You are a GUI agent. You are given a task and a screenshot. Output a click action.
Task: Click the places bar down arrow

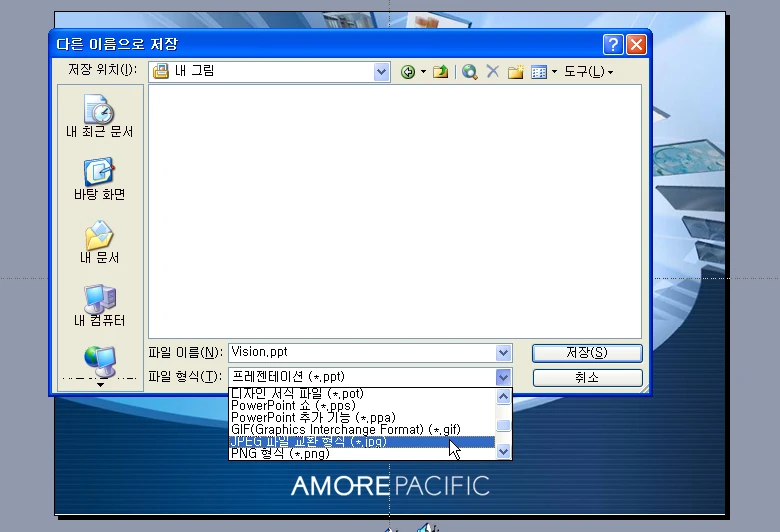[100, 385]
